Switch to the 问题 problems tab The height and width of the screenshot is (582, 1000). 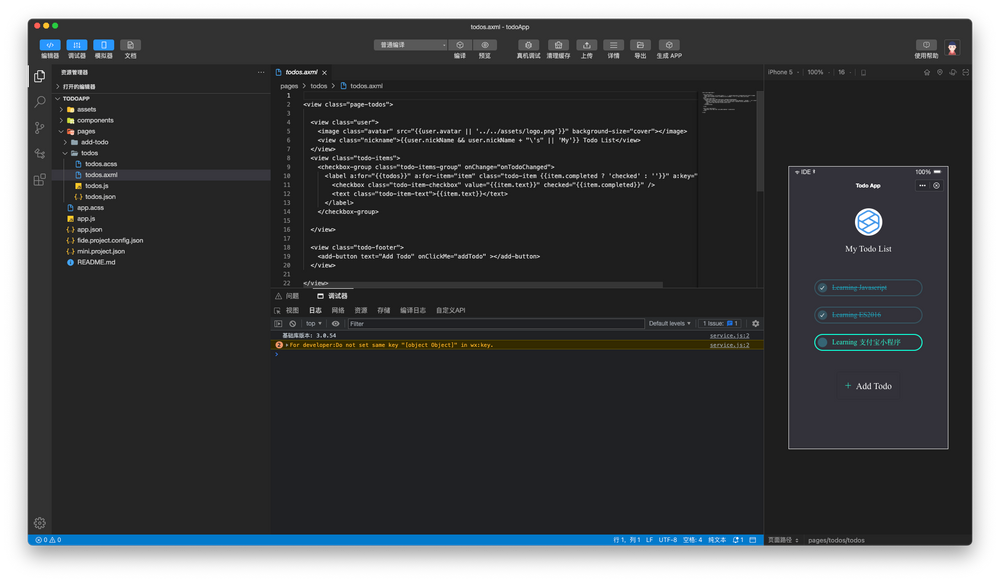(x=288, y=296)
